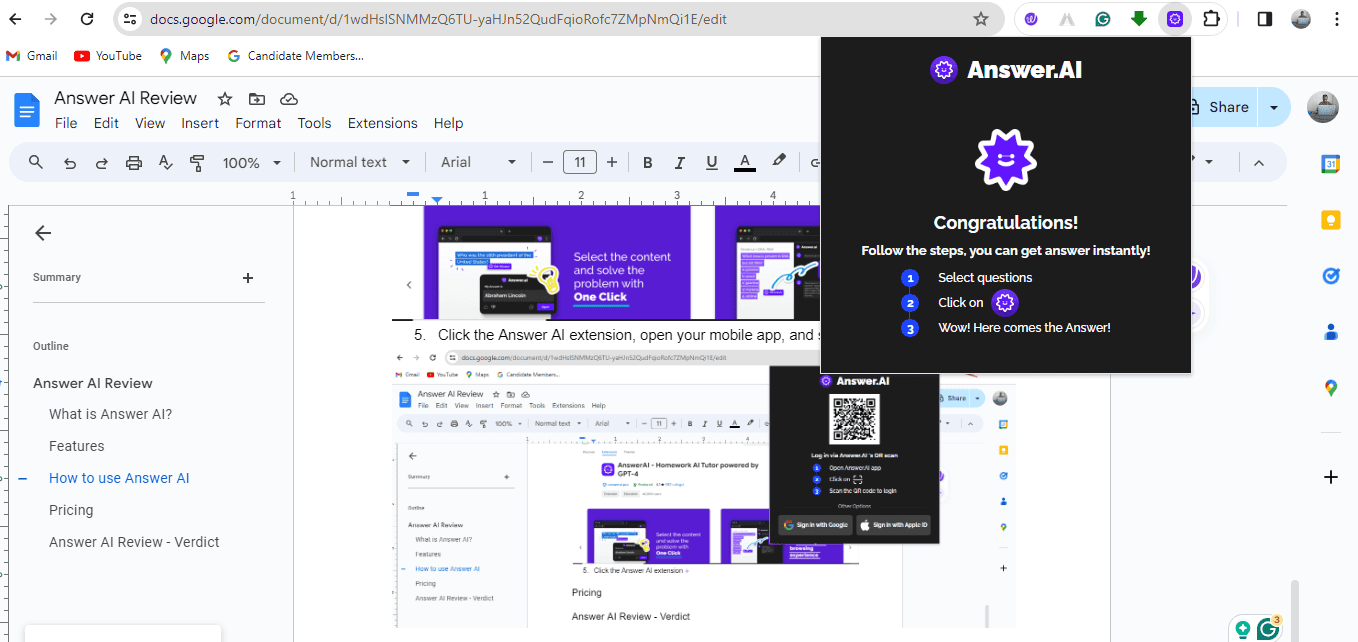Select the Paint format tool

pos(197,161)
